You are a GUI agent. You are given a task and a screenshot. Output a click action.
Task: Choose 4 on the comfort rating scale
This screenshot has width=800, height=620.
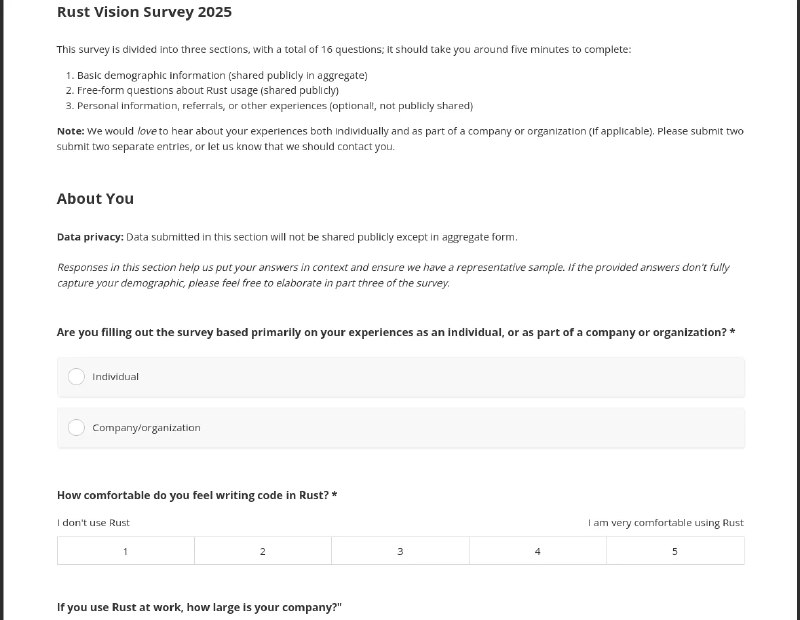point(537,550)
